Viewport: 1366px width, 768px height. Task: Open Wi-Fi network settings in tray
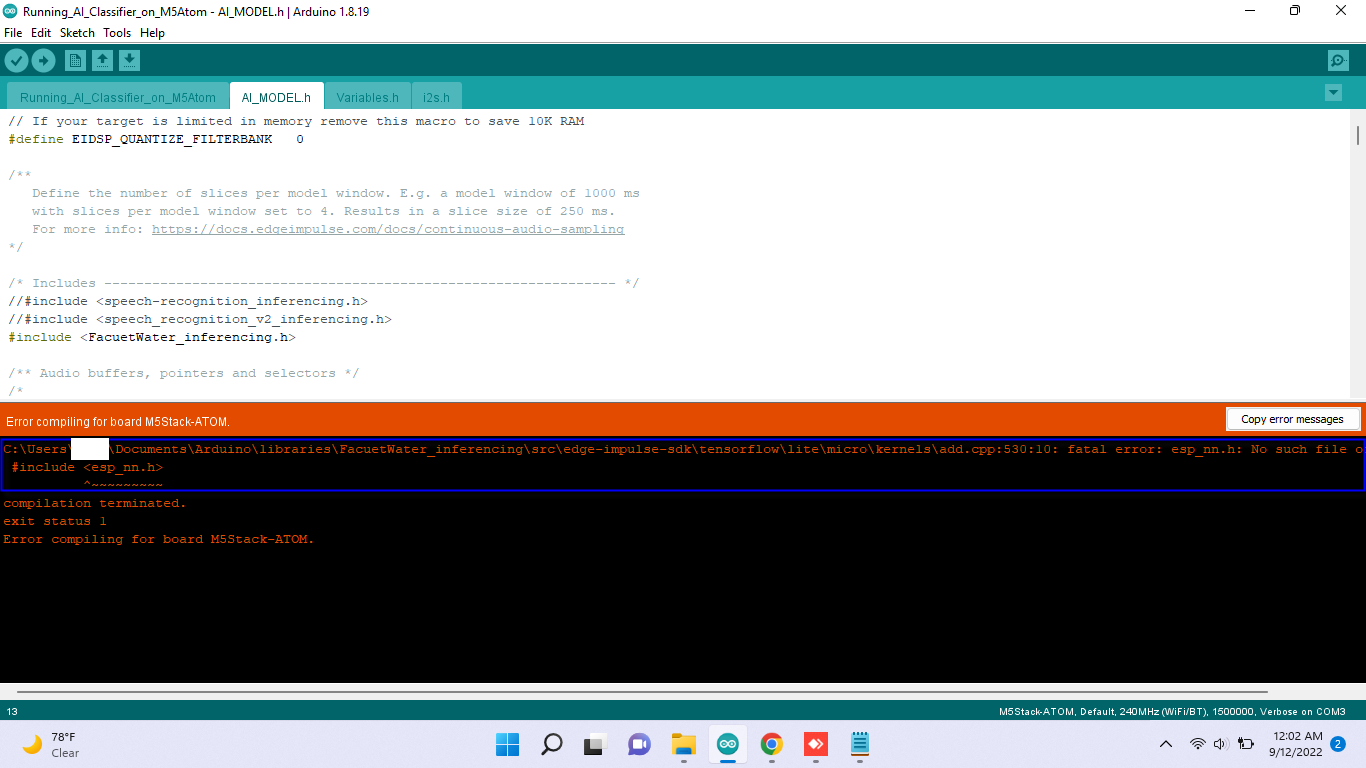pos(1197,744)
